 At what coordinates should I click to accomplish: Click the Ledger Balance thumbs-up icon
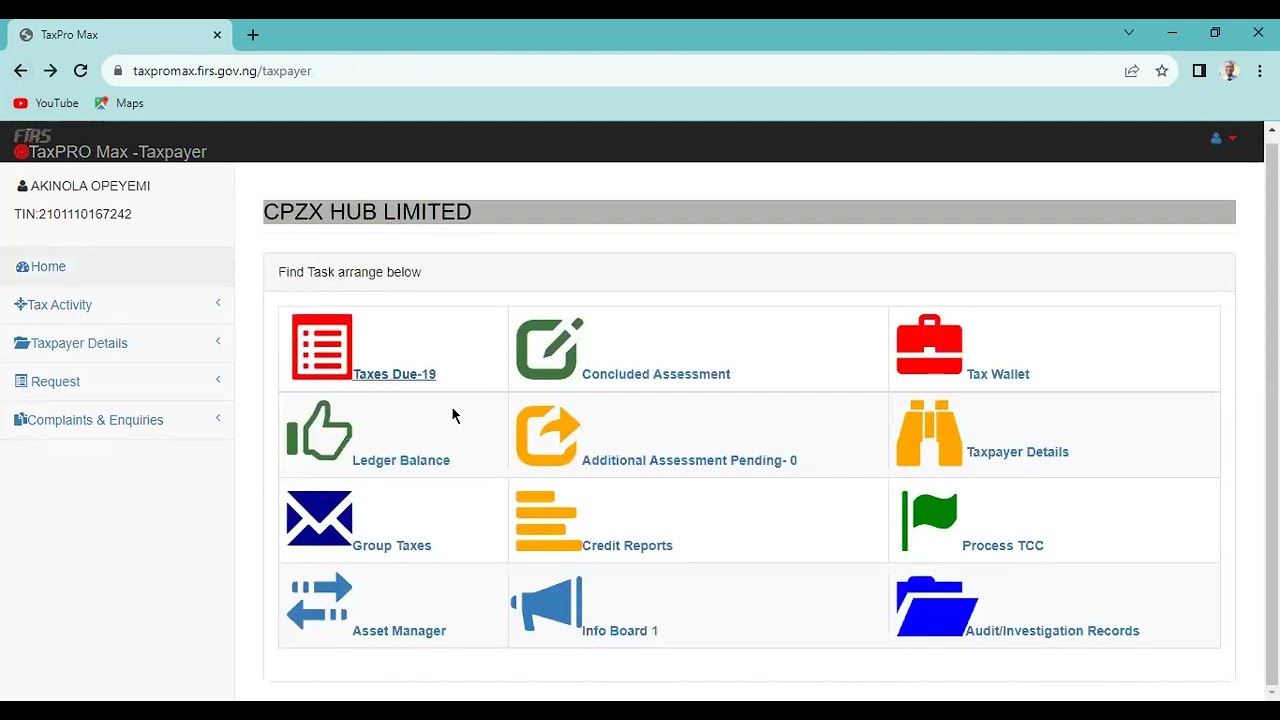pos(319,431)
